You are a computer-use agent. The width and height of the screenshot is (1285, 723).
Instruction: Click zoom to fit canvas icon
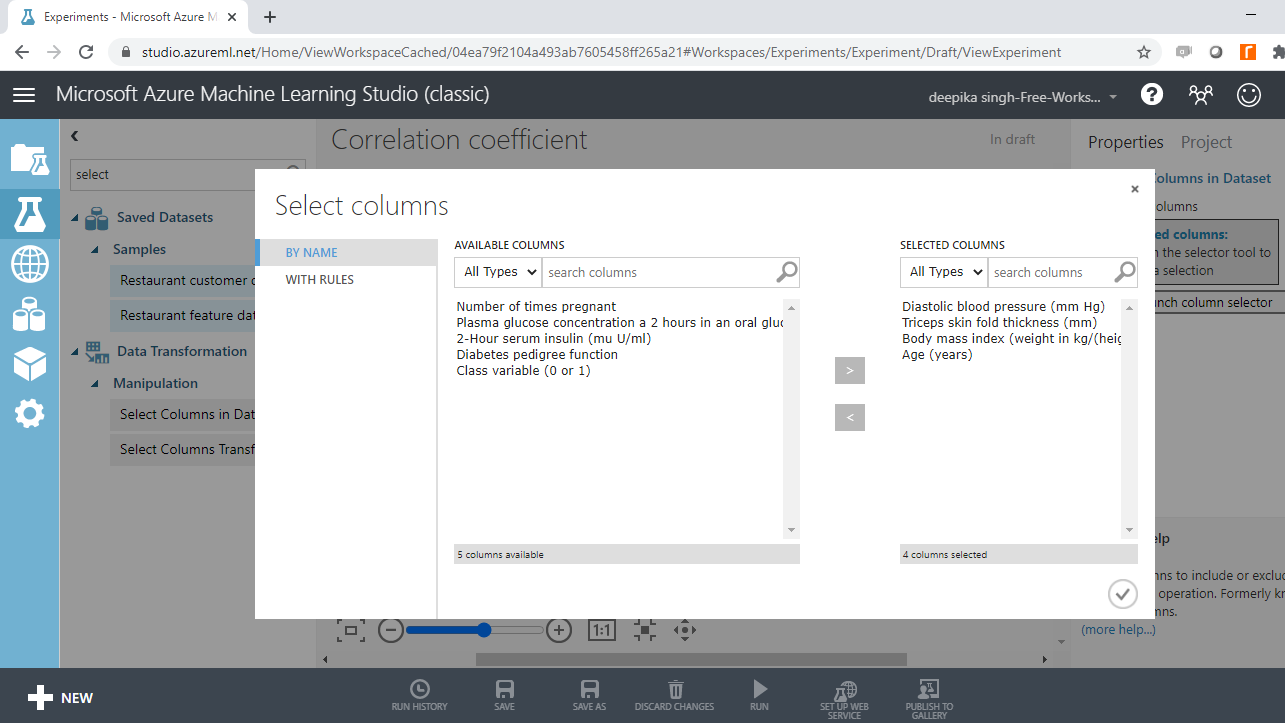coord(645,630)
